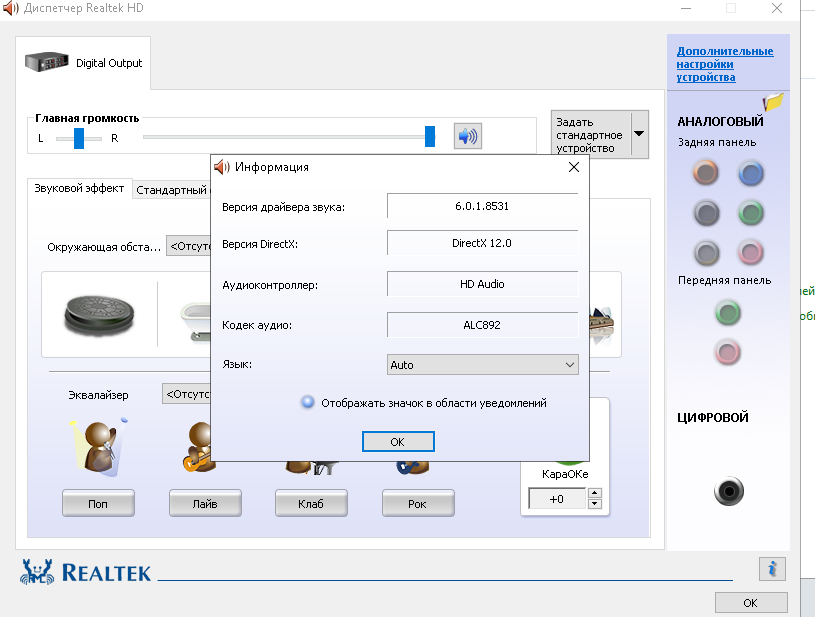This screenshot has width=815, height=617.
Task: Open the environment dropdown showing <Отсутс
Action: (188, 246)
